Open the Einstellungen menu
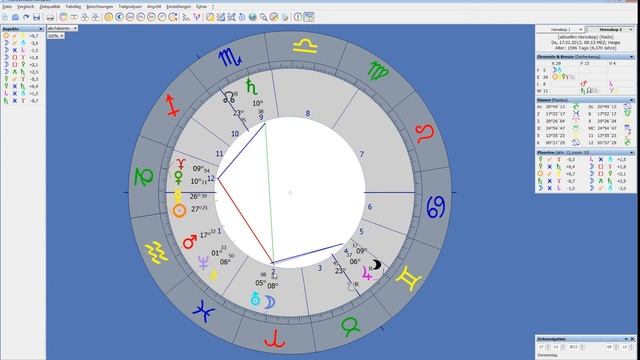The image size is (640, 360). point(178,7)
